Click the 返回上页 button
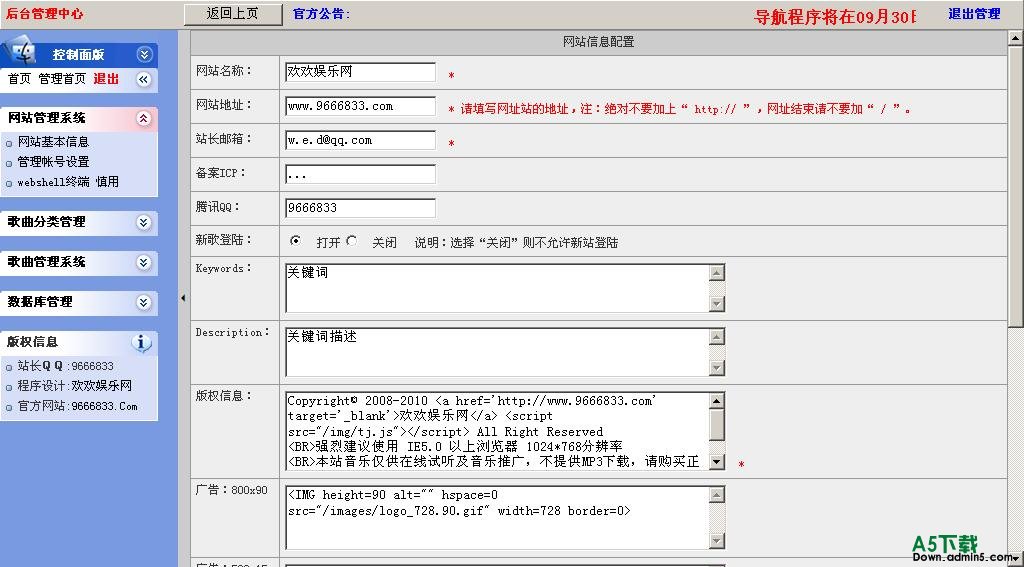The image size is (1024, 567). coord(233,14)
